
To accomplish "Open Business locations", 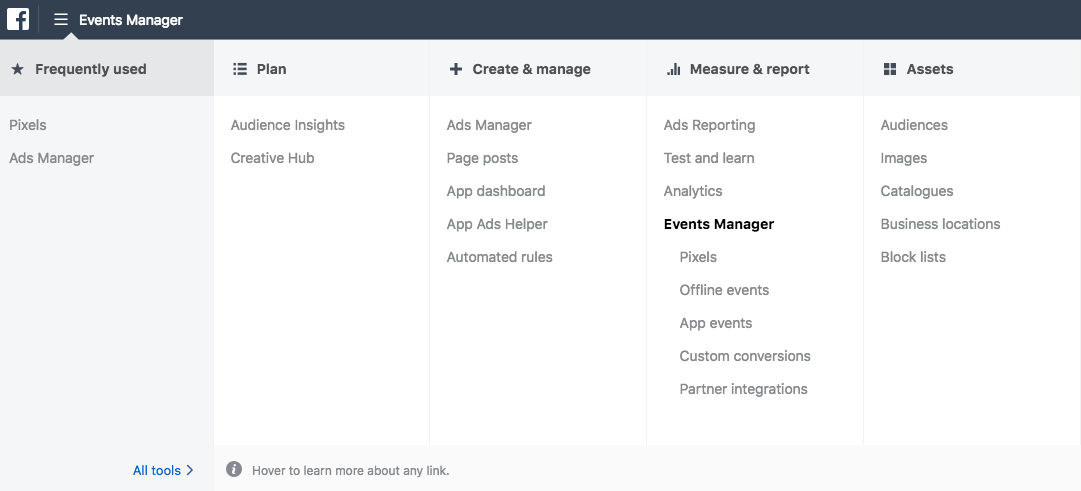I will click(940, 224).
